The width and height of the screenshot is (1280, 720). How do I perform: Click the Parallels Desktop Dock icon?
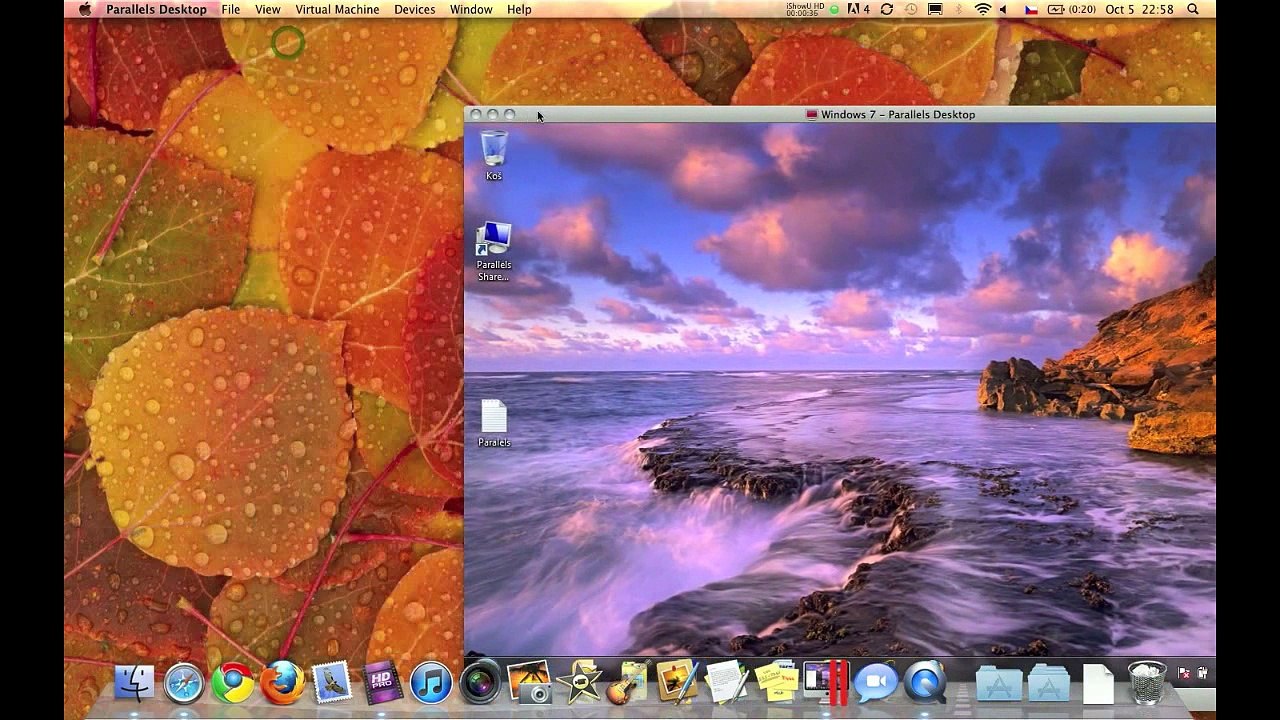(x=826, y=683)
